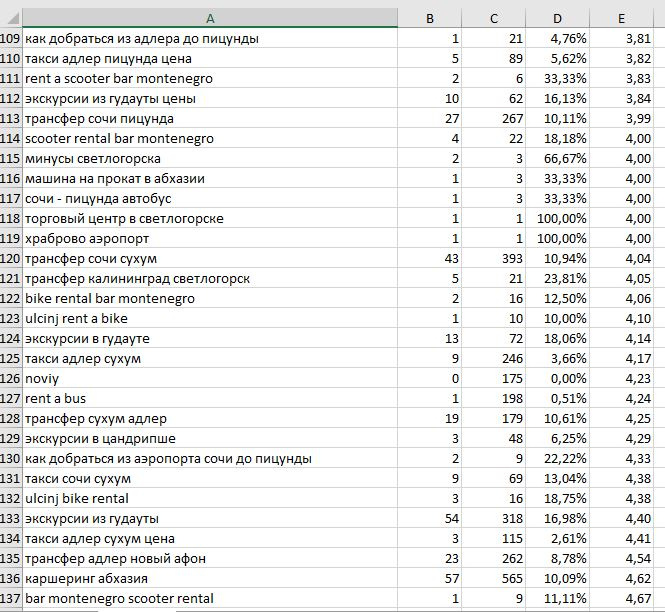Click cell 'сочи - пицунда автобус'

(210, 198)
